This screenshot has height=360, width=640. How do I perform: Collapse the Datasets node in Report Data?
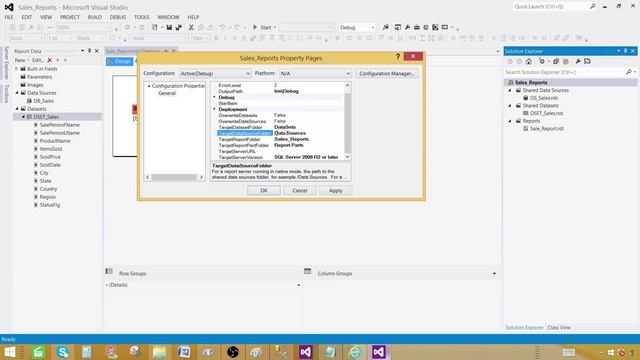click(x=17, y=109)
